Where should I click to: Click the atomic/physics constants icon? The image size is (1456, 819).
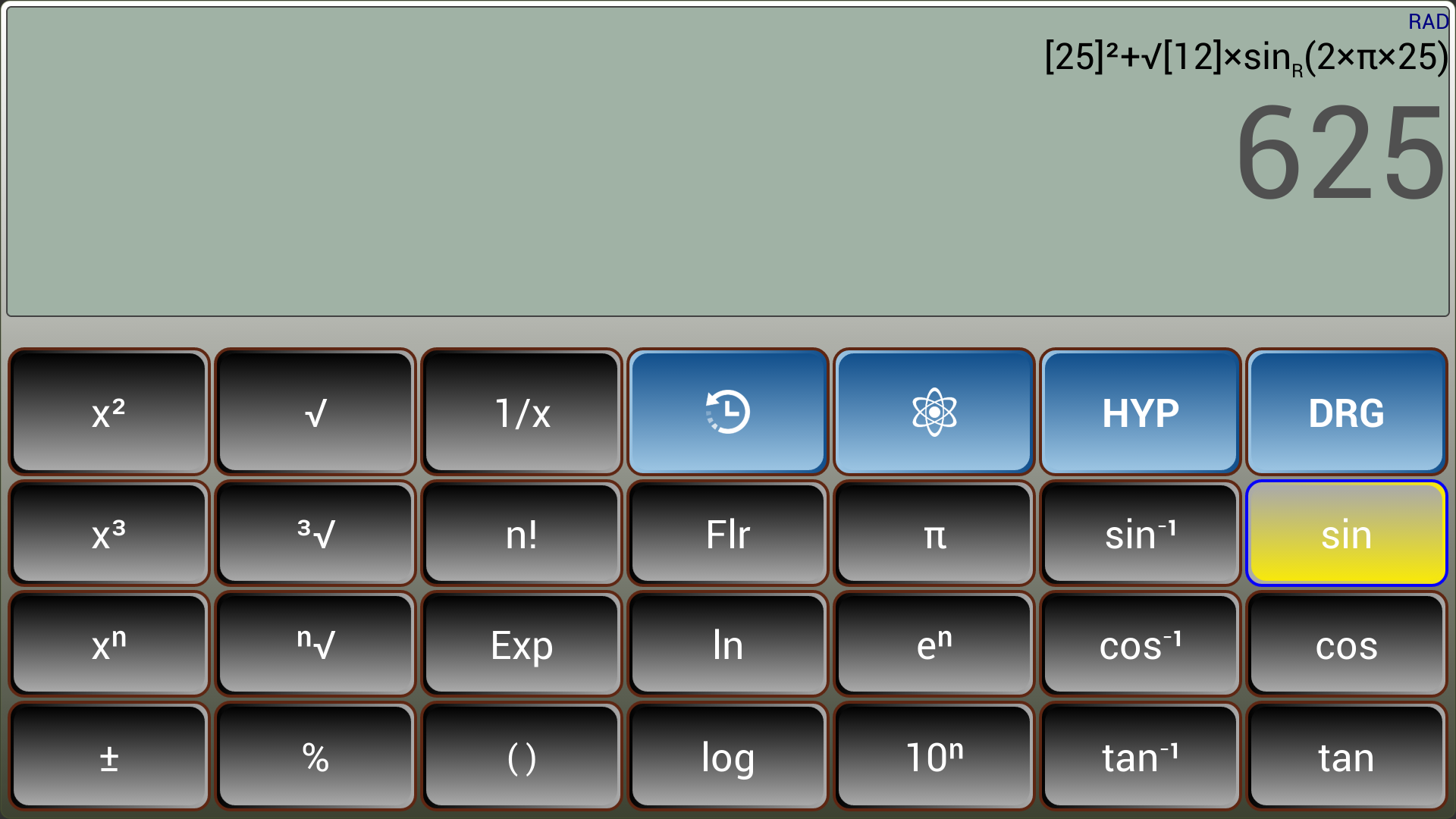point(935,411)
